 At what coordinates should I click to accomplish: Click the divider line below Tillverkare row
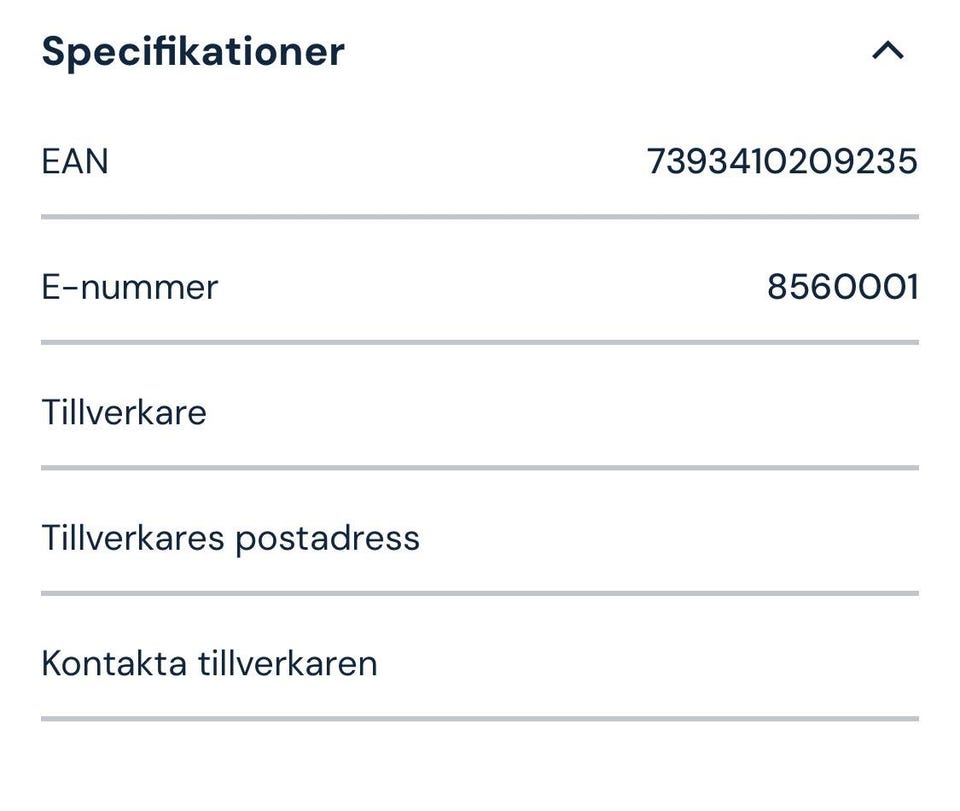(480, 467)
